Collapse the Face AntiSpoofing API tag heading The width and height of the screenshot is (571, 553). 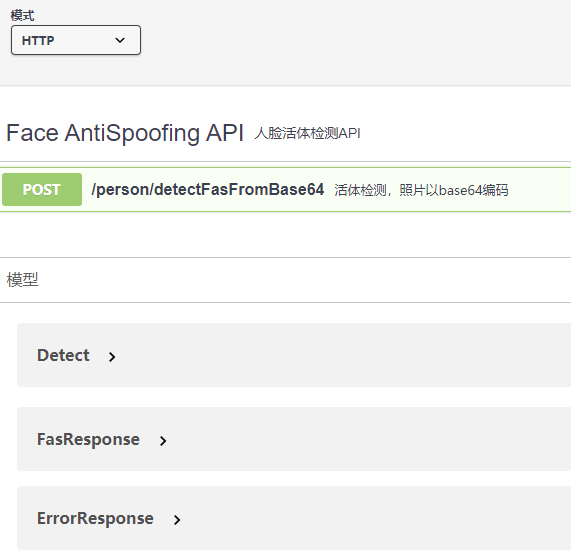(125, 133)
